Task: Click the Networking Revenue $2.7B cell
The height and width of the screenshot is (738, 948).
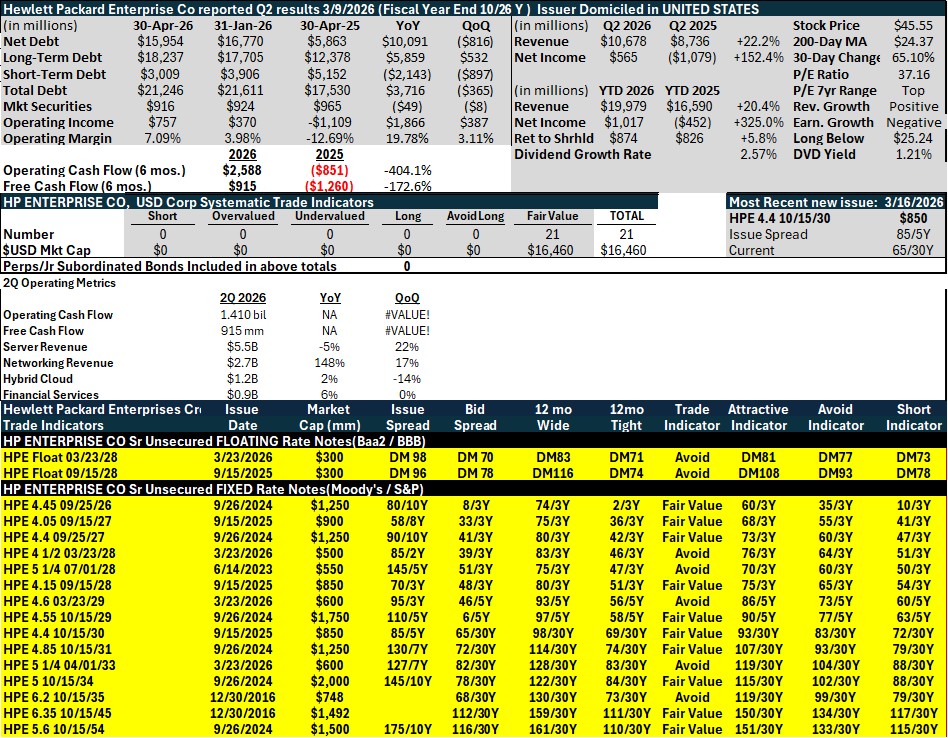Action: point(242,363)
